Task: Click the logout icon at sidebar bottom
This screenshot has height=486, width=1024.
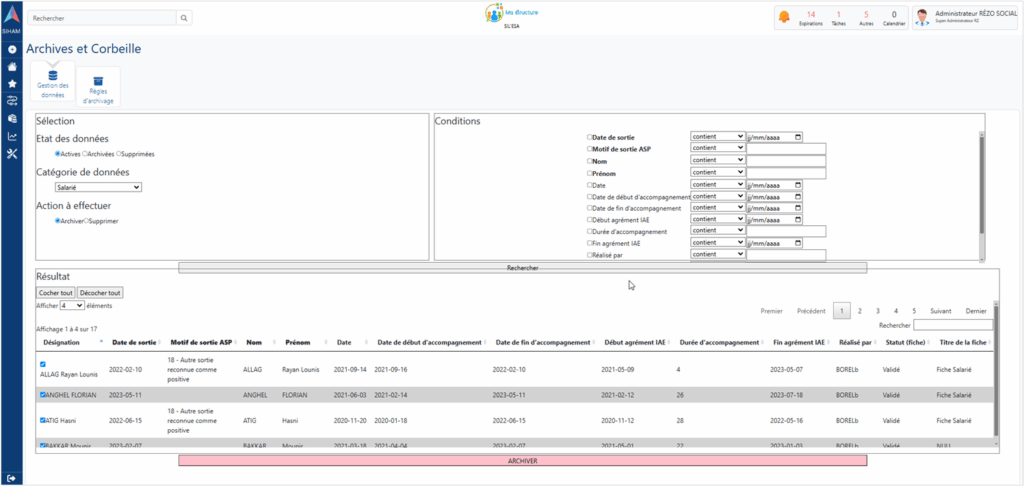Action: (x=12, y=478)
